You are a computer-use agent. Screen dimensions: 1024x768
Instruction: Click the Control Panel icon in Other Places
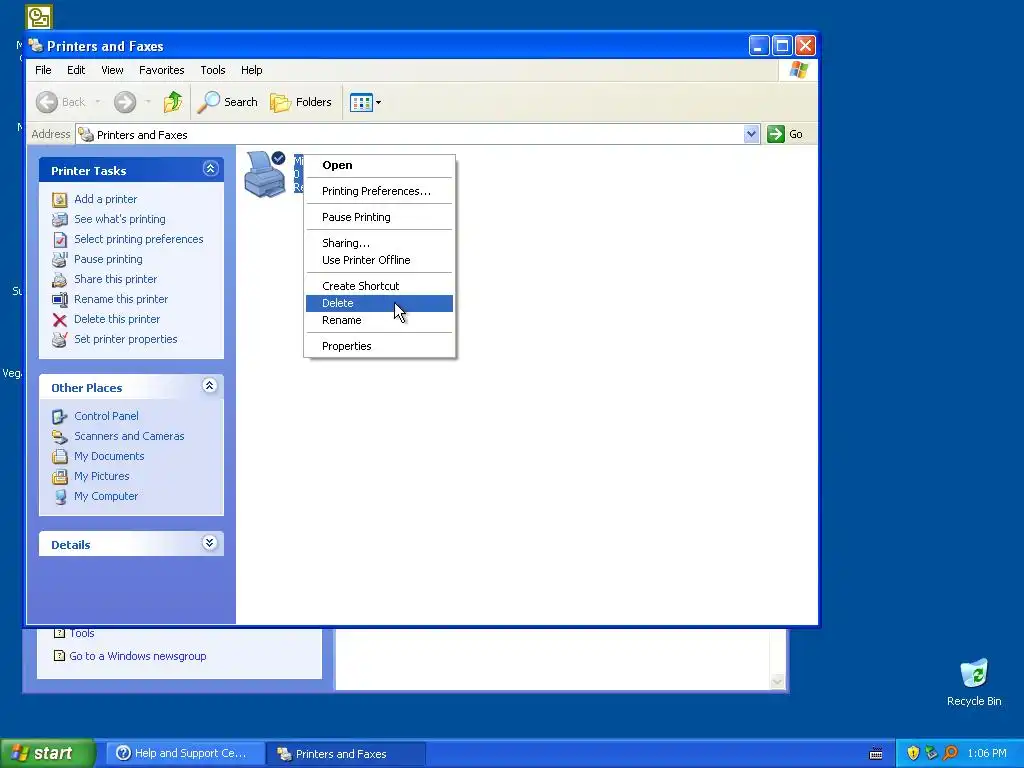point(59,417)
